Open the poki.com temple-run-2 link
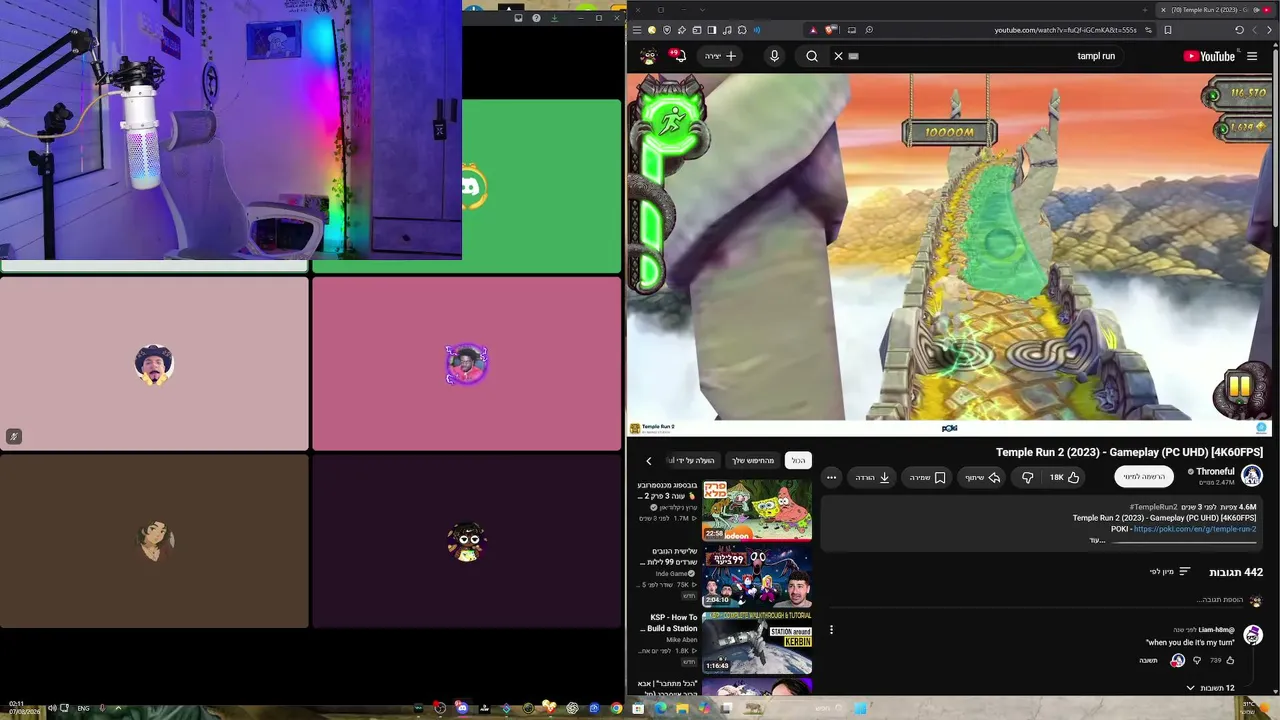This screenshot has width=1280, height=720. point(1195,529)
